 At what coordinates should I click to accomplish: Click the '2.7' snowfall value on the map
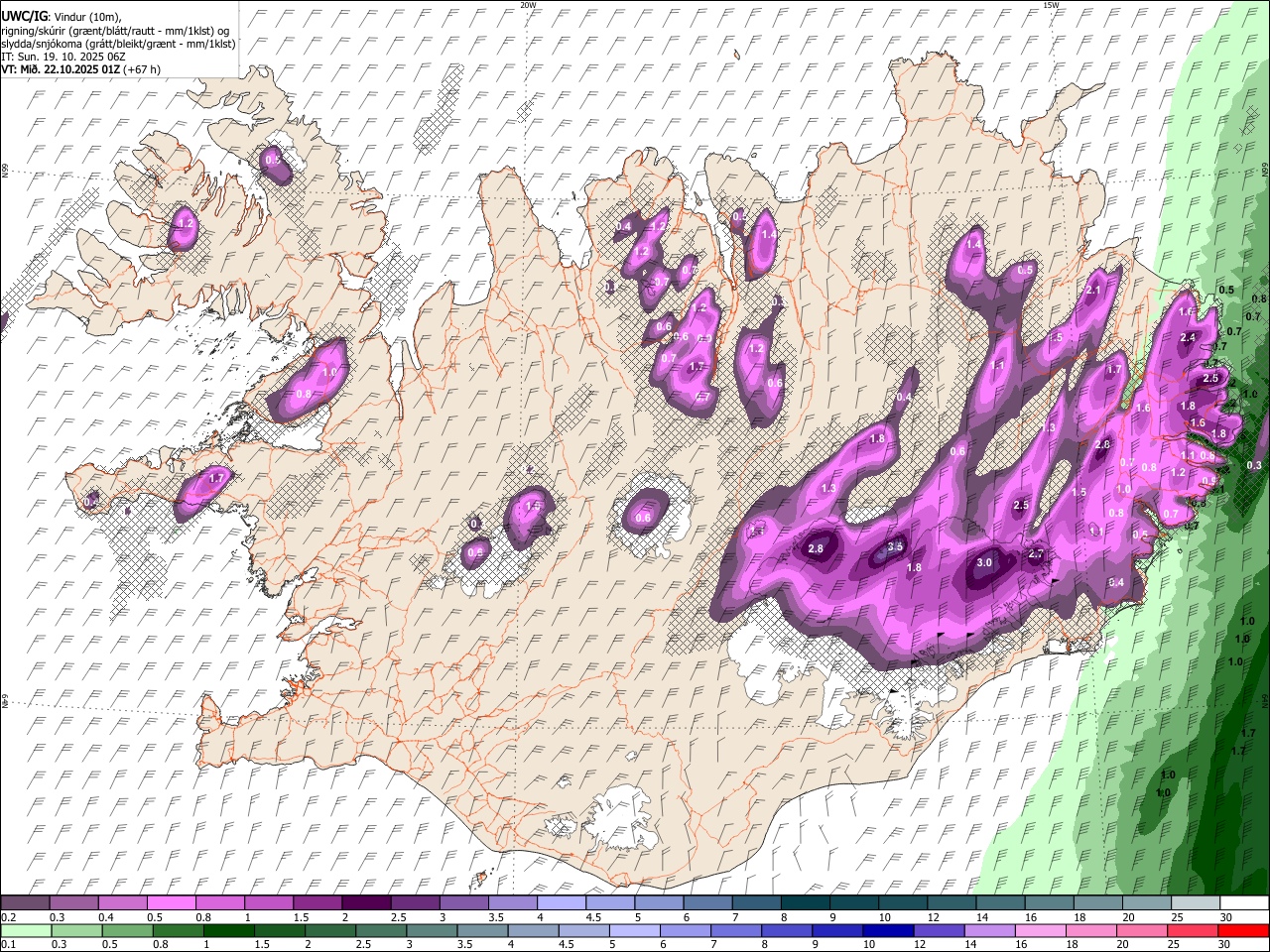(x=1036, y=554)
